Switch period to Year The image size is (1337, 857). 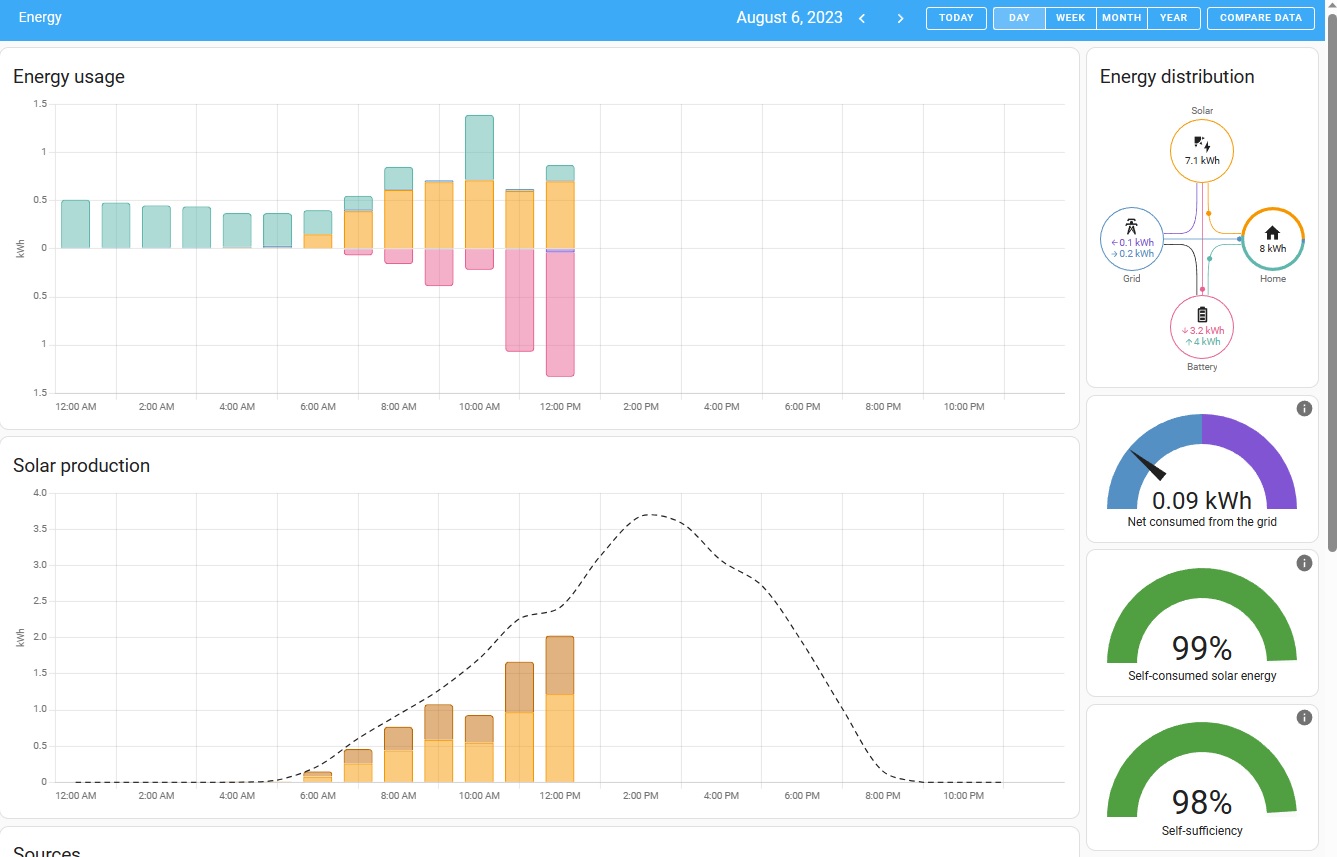click(1173, 18)
